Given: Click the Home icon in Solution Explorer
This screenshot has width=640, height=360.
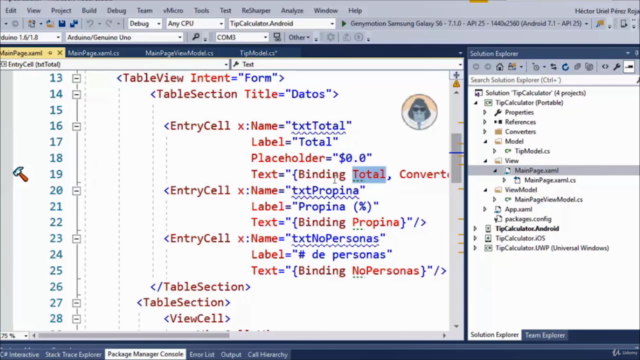Looking at the screenshot, I should [500, 67].
